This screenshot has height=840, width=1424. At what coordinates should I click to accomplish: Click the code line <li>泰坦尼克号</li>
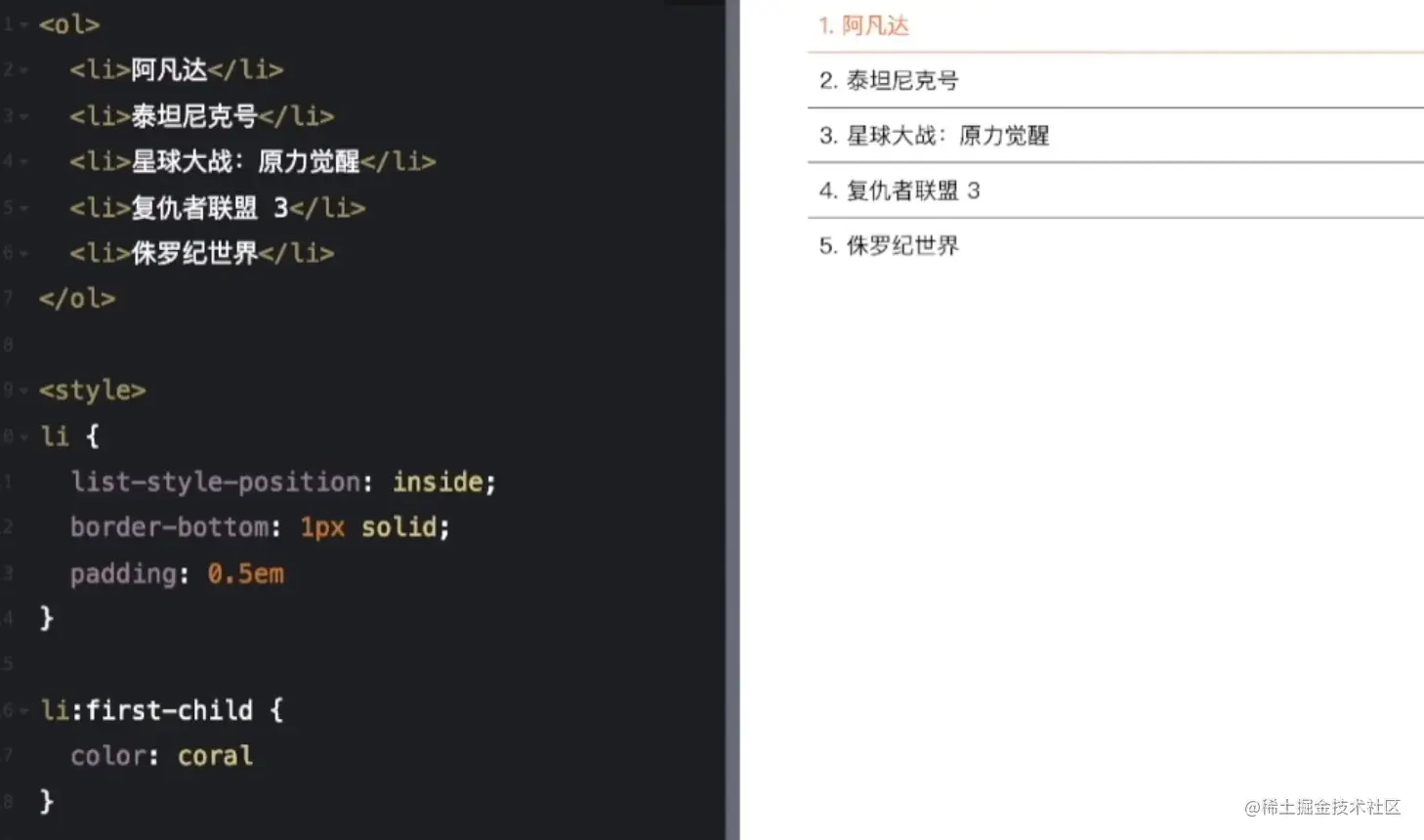coord(202,116)
